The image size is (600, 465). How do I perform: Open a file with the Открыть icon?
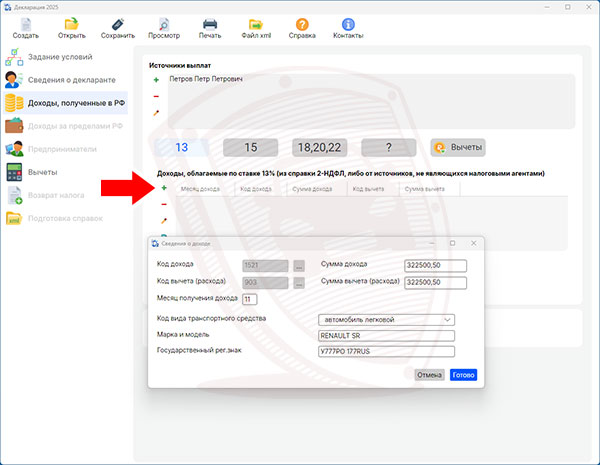[71, 24]
